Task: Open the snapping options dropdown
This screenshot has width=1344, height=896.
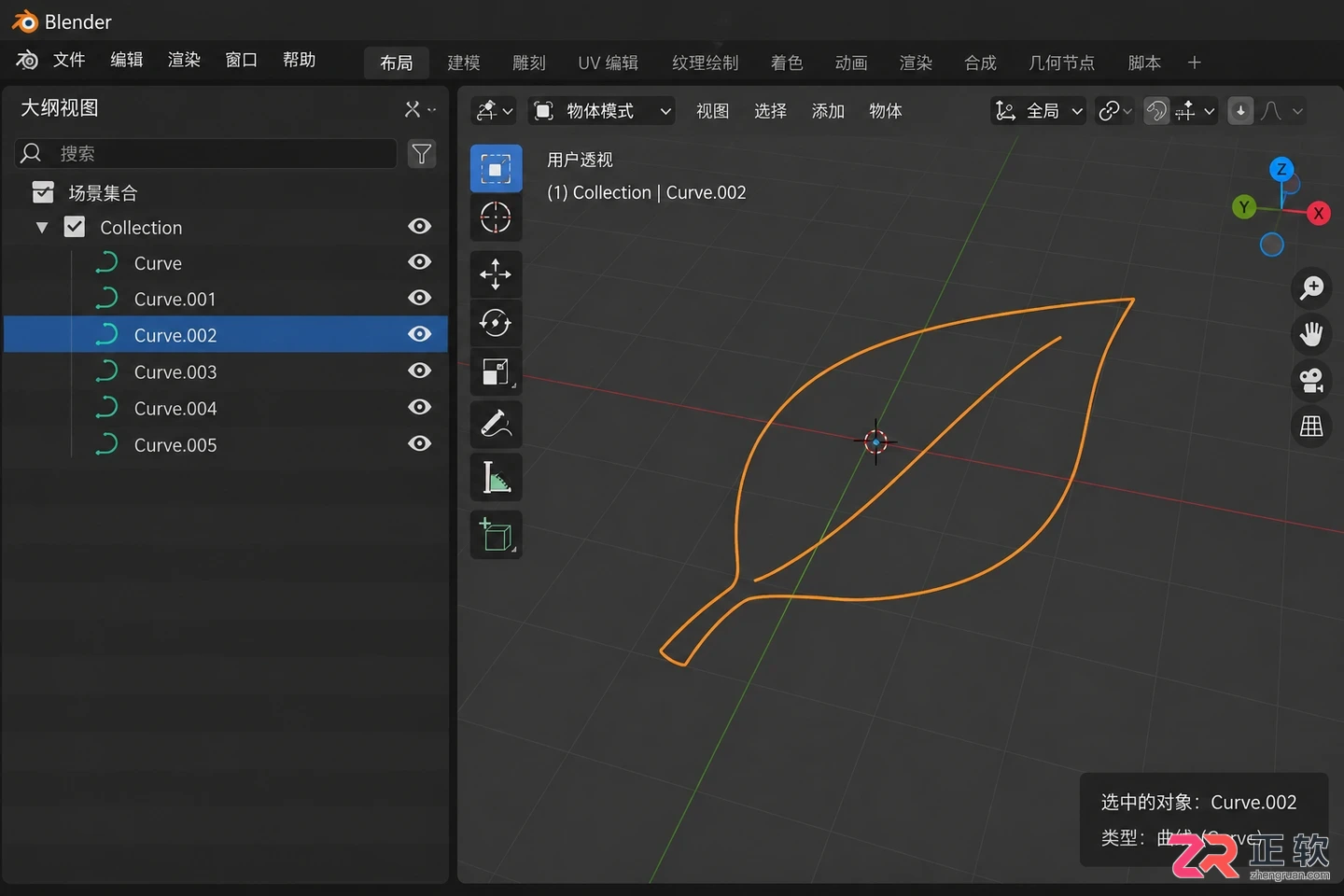Action: click(x=1195, y=111)
